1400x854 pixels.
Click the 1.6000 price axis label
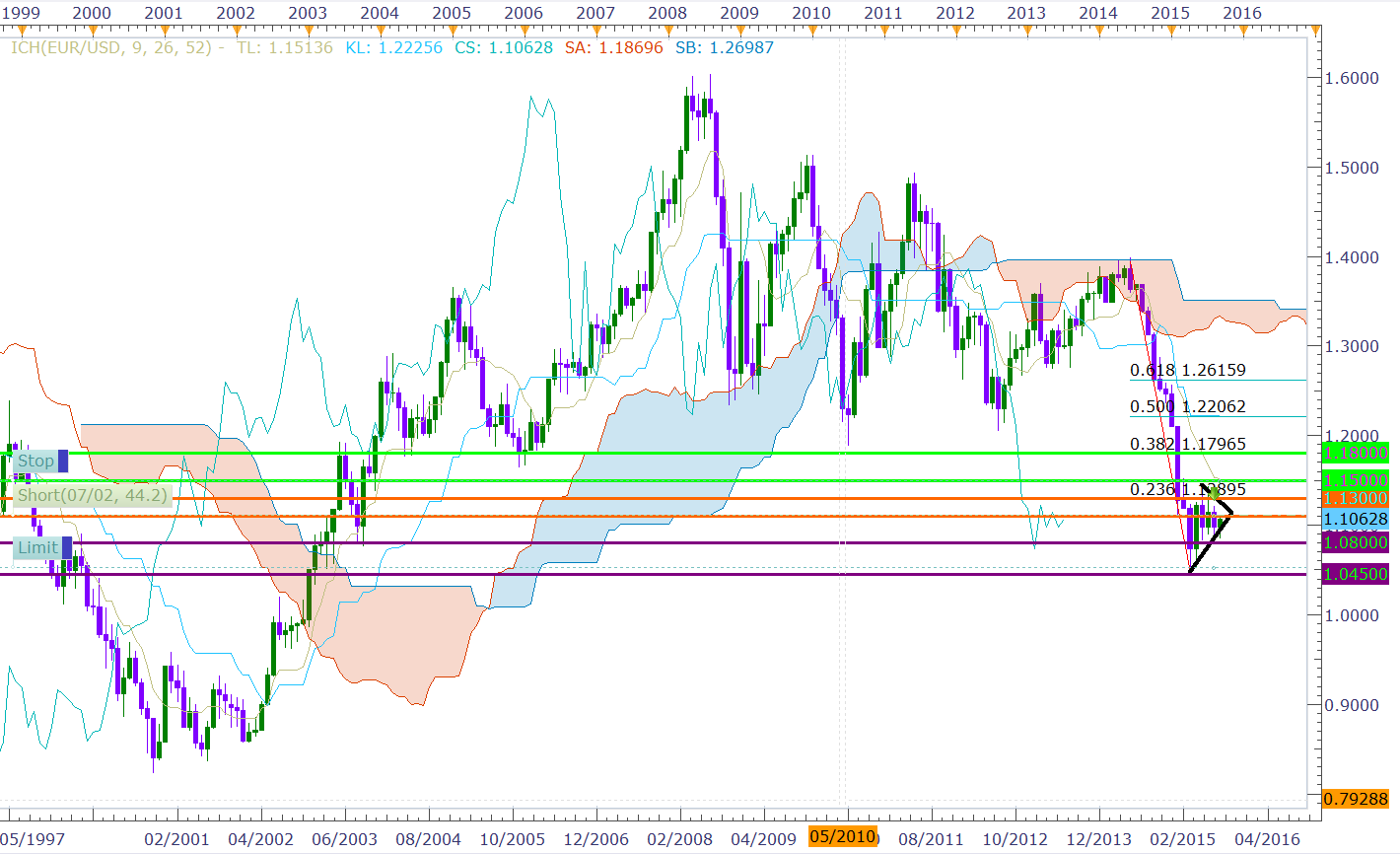pos(1352,78)
